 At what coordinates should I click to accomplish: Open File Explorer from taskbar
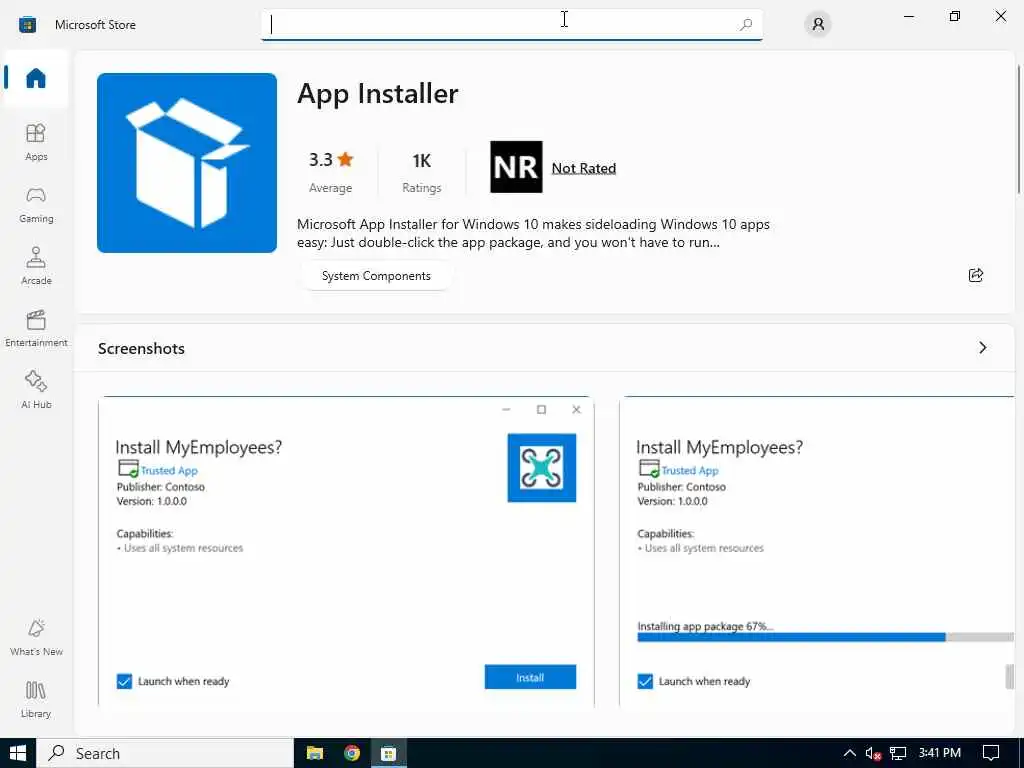pos(315,753)
